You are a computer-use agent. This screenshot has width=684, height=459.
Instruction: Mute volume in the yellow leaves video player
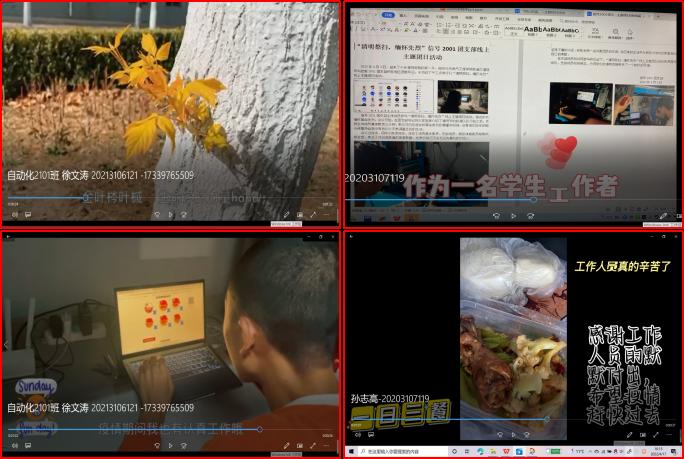coord(15,214)
